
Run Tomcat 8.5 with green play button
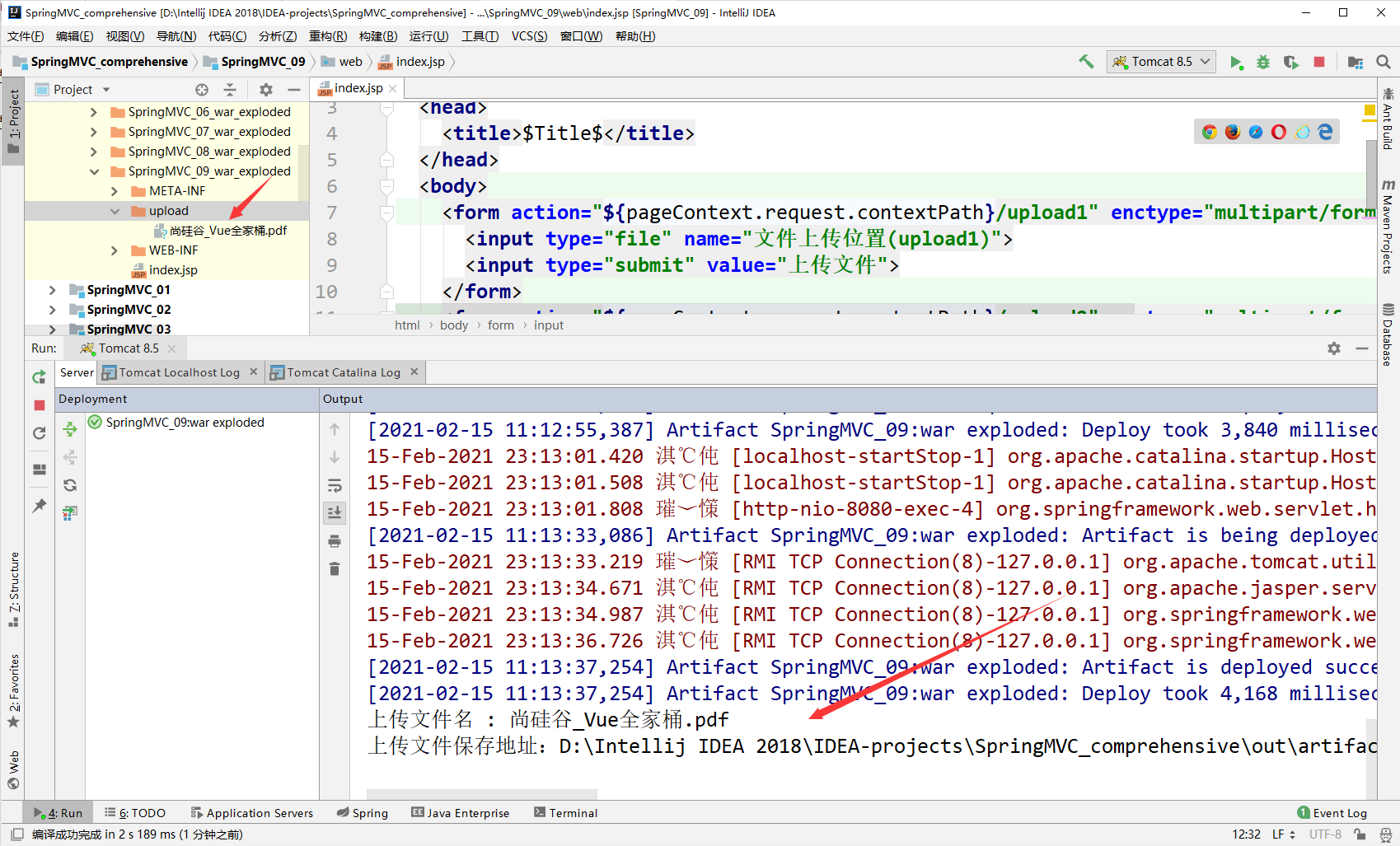tap(1236, 63)
